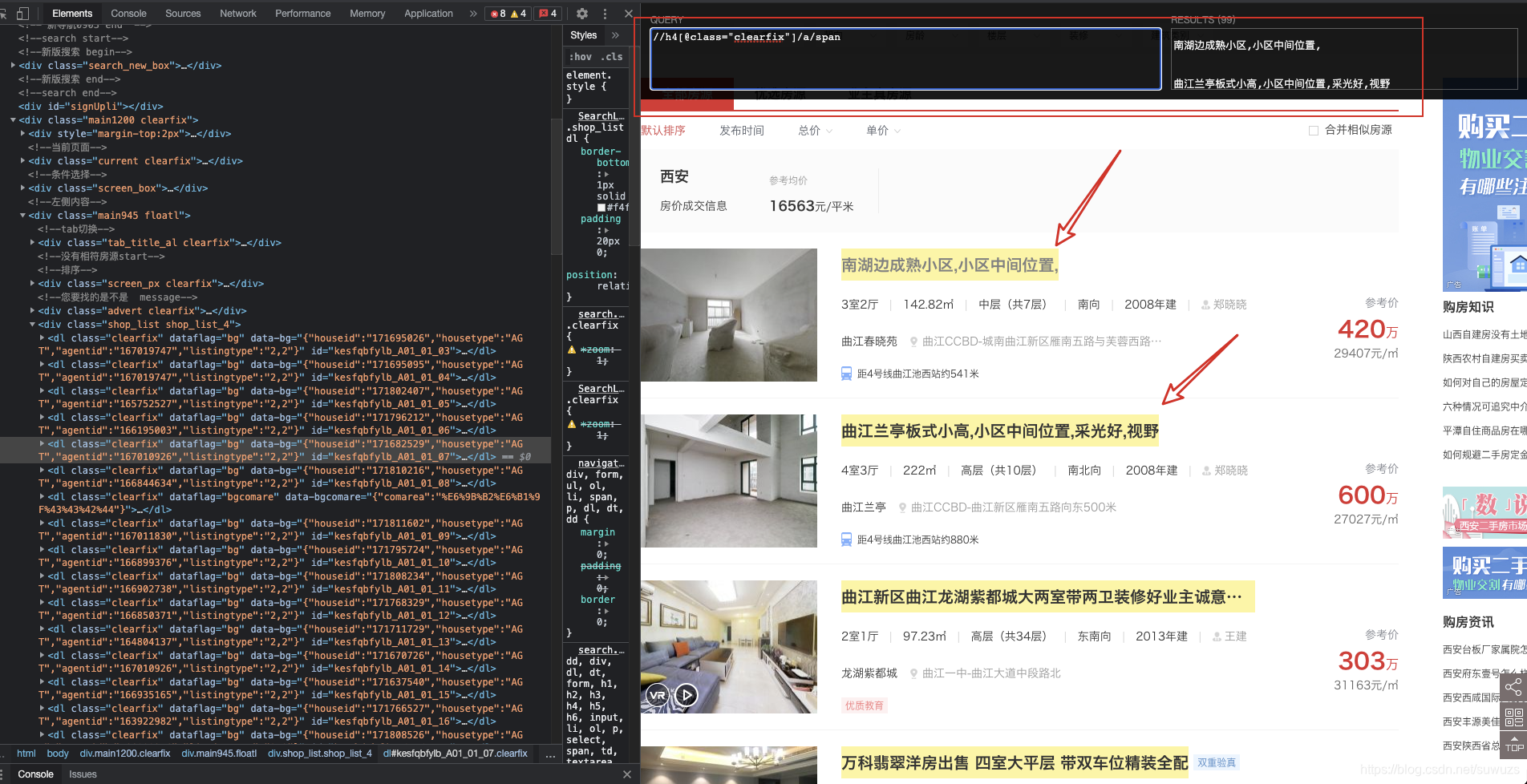
Task: Open Issues tab in bottom drawer
Action: coord(83,774)
